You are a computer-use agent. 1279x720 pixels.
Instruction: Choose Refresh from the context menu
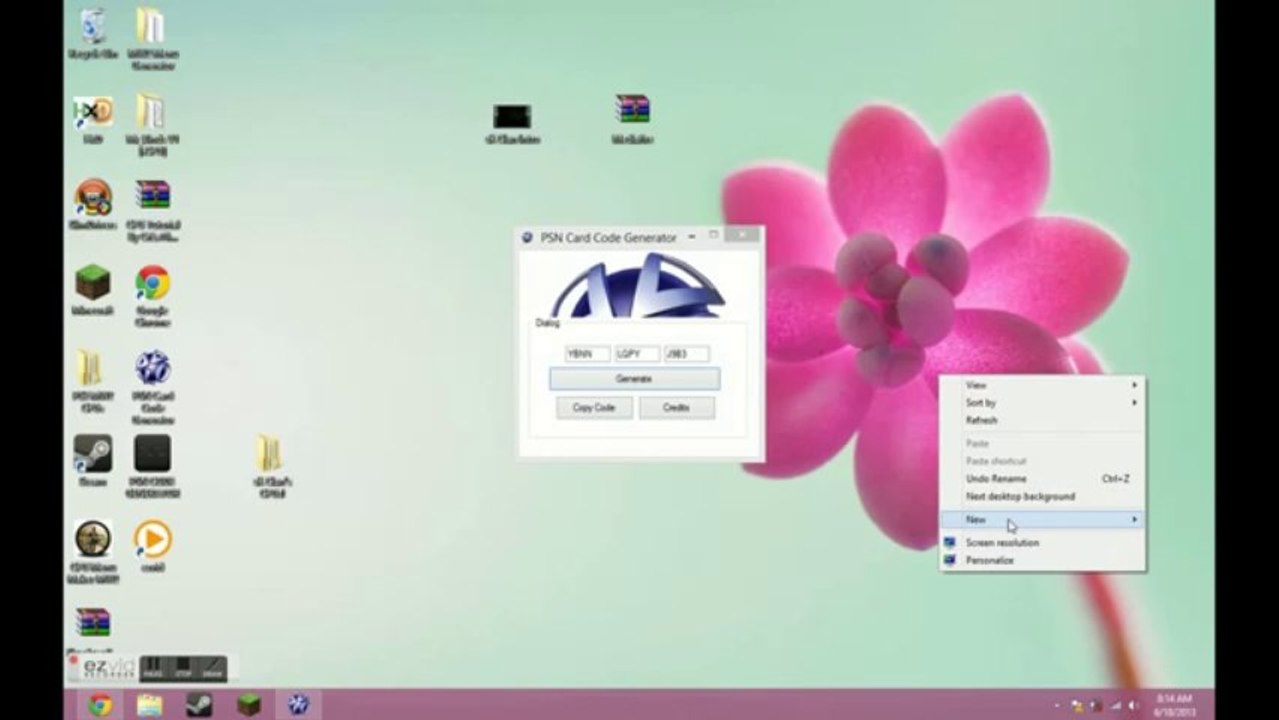pos(1042,420)
